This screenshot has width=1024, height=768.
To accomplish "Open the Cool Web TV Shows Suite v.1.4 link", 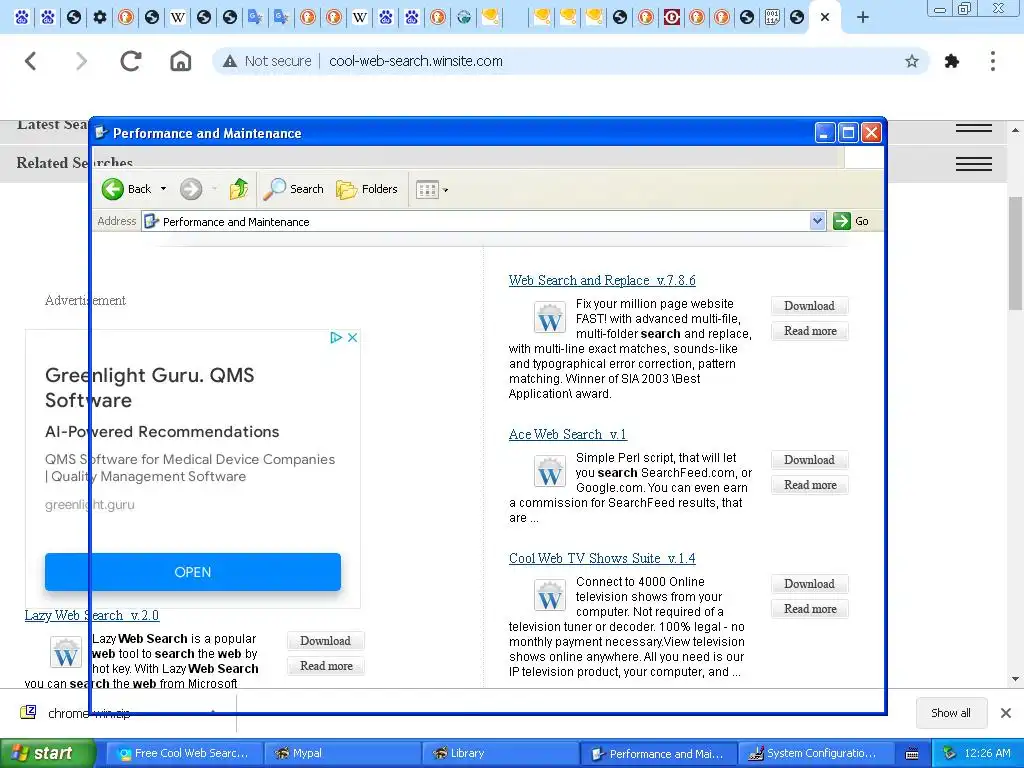I will coord(601,558).
